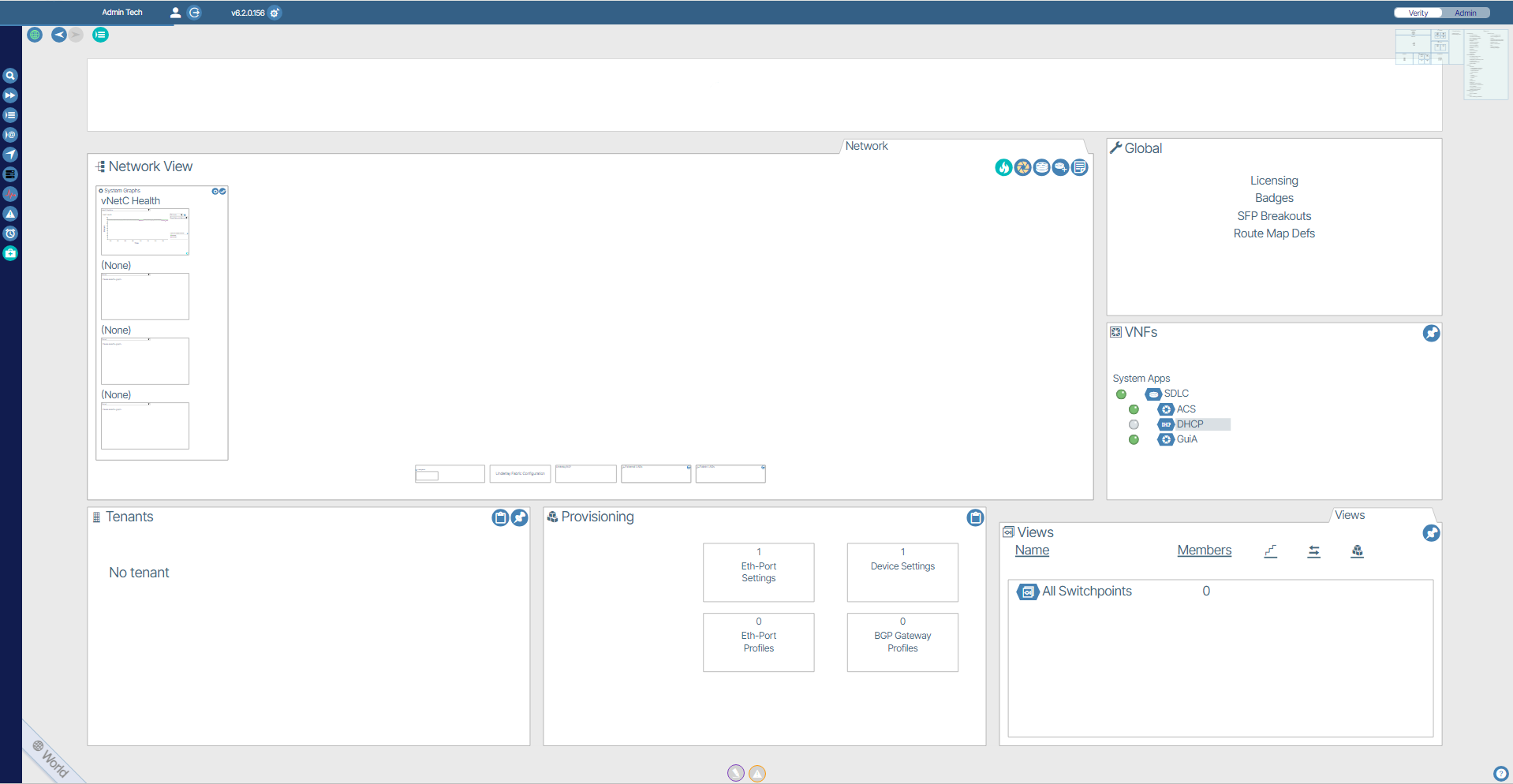Select the ACS item under SDLC
1513x784 pixels.
tap(1186, 409)
